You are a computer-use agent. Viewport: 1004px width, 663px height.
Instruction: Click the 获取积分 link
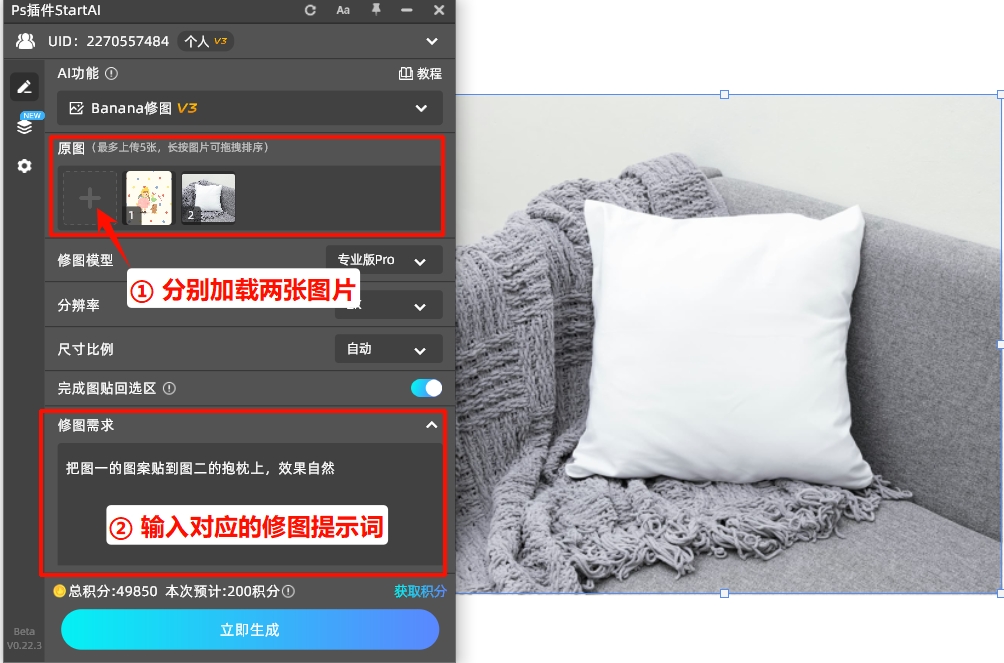click(x=420, y=591)
